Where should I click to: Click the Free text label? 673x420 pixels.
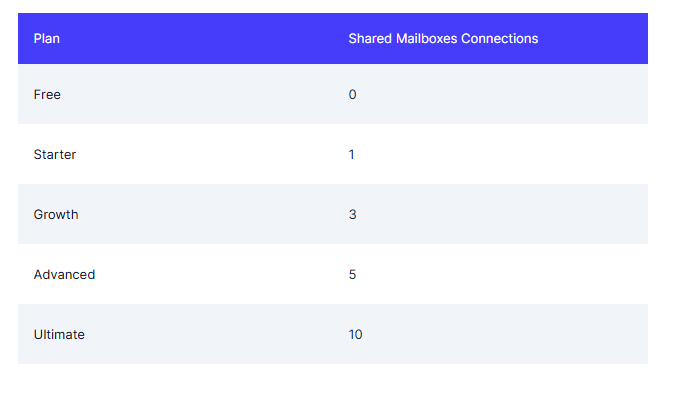[x=47, y=94]
